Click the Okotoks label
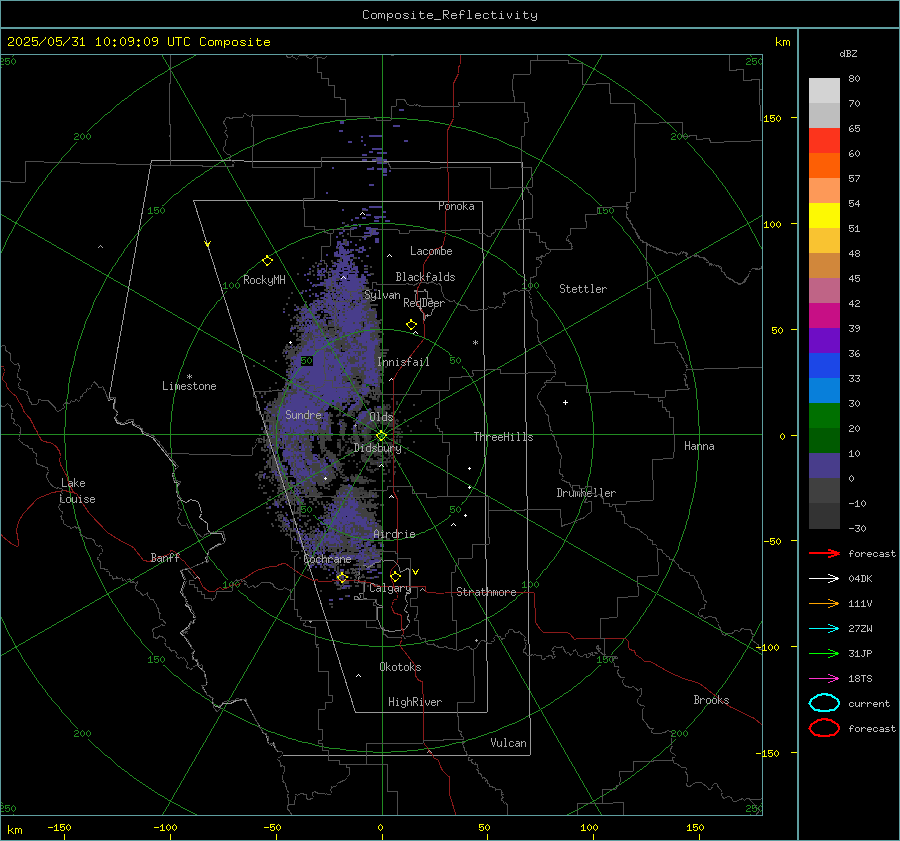The image size is (900, 841). pos(400,667)
